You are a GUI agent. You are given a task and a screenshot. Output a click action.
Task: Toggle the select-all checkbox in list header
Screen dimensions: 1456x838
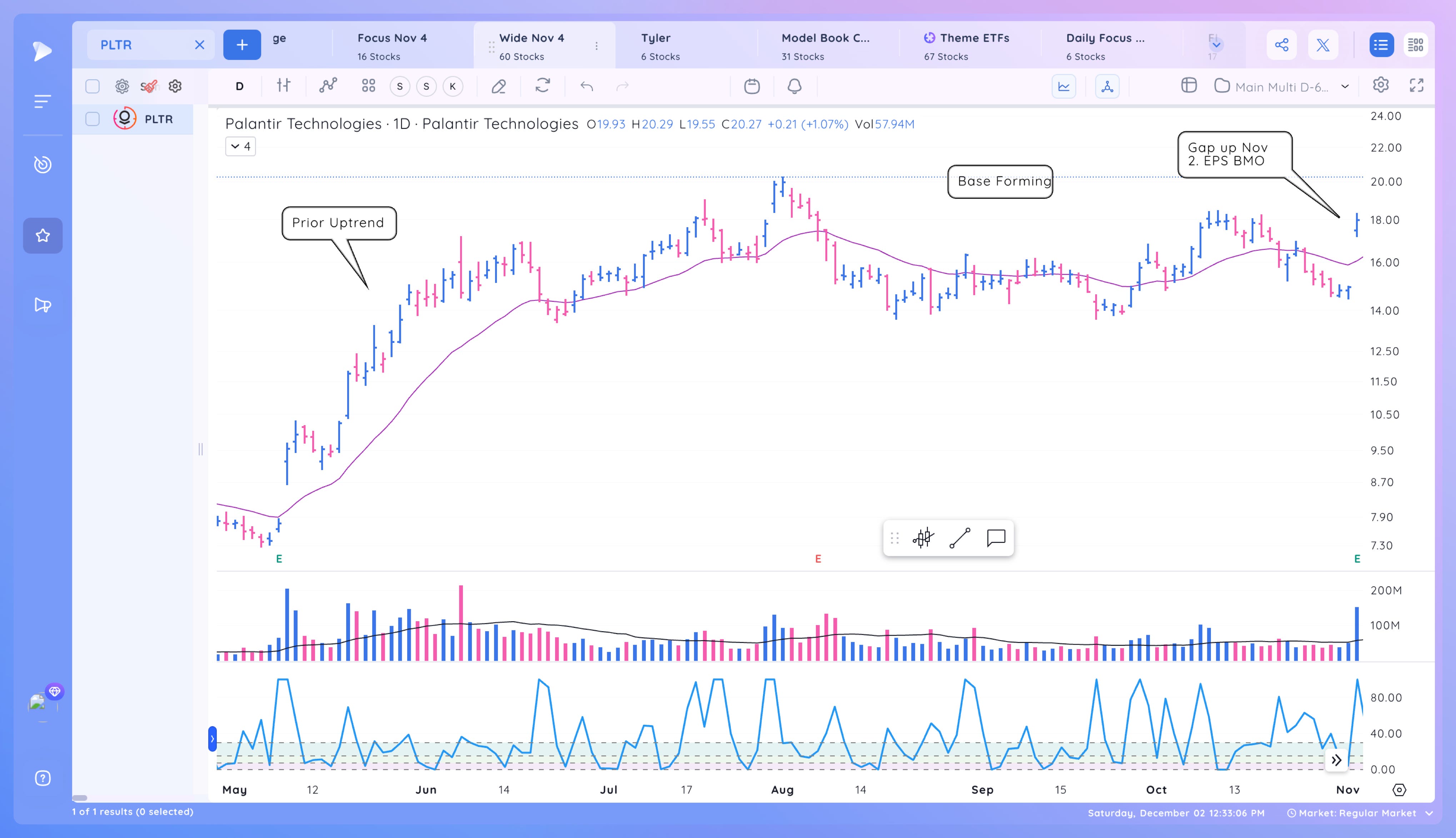92,86
